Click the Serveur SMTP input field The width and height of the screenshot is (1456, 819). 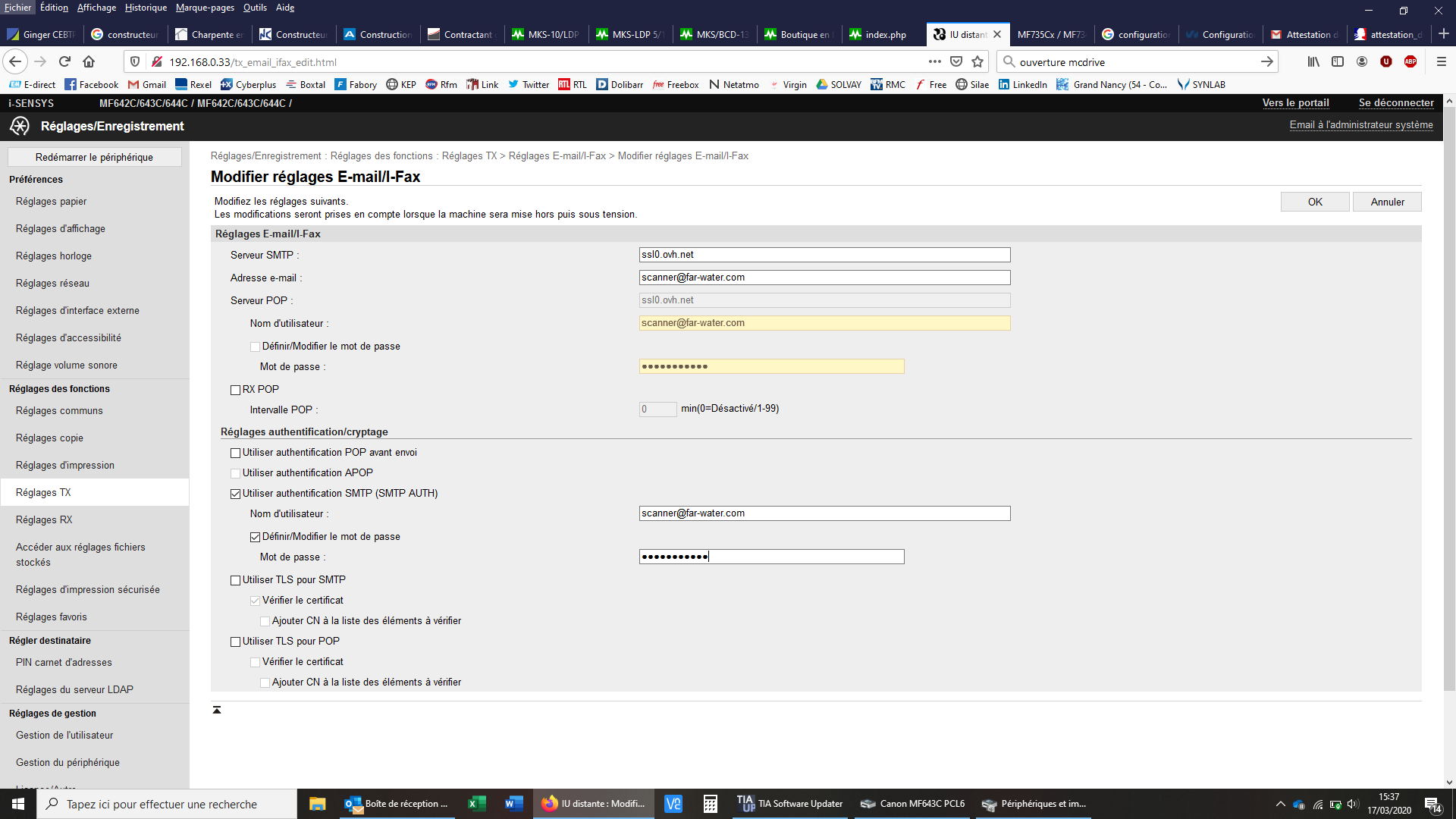click(824, 255)
